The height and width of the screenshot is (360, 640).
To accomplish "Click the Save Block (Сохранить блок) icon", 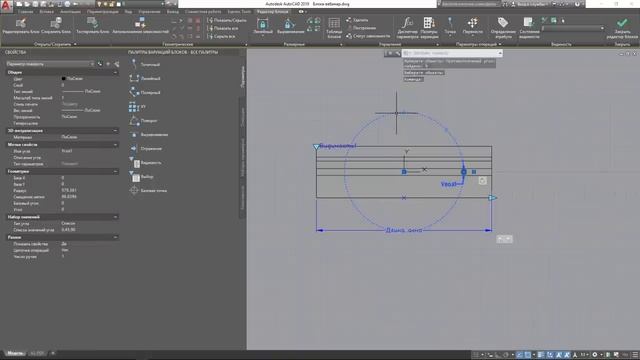I will coord(56,23).
